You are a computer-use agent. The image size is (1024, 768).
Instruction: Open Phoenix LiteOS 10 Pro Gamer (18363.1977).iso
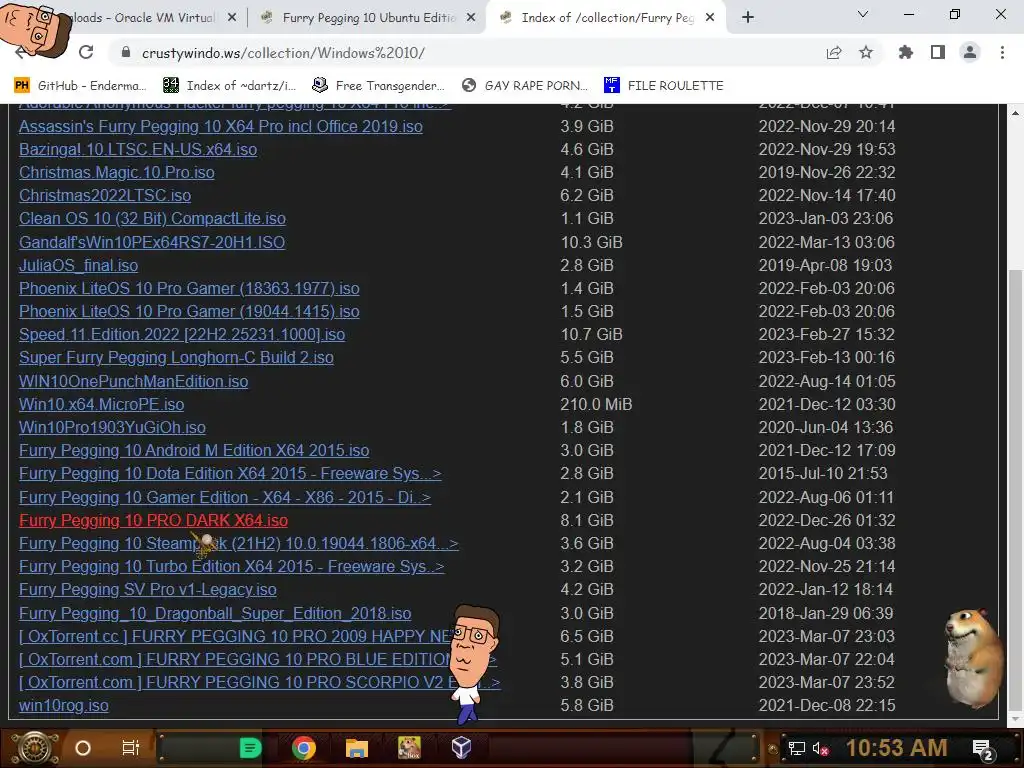(189, 288)
